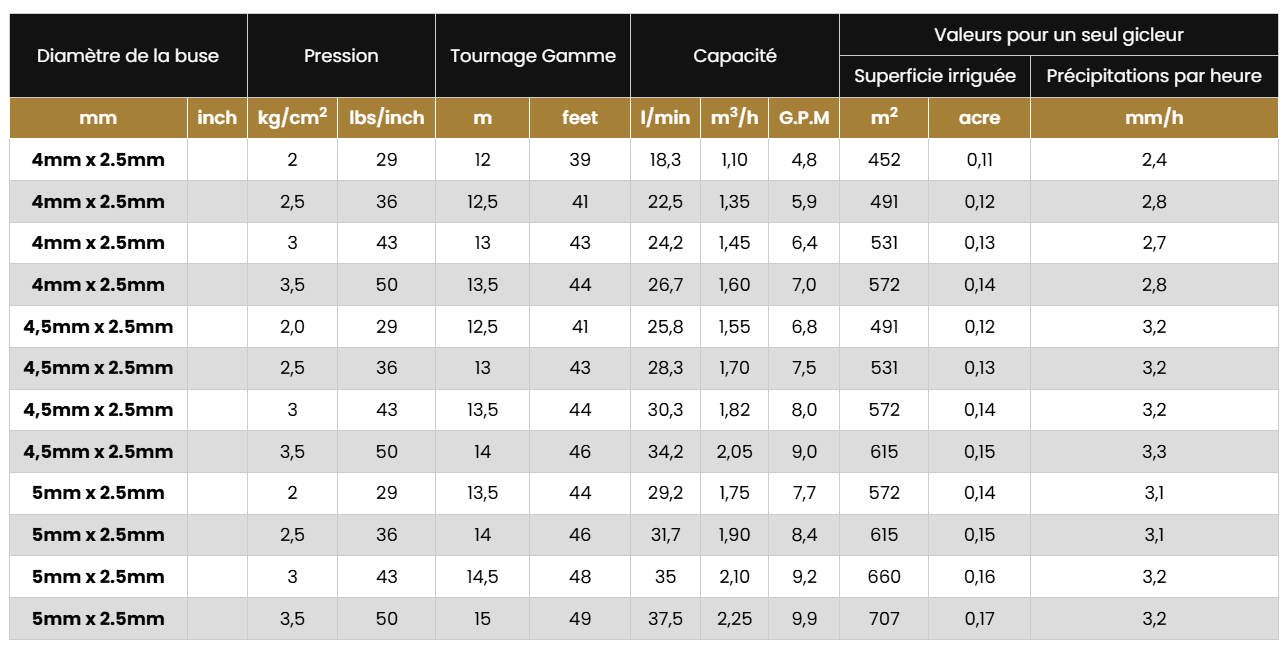Select the "kg/cm²" unit column header

292,118
